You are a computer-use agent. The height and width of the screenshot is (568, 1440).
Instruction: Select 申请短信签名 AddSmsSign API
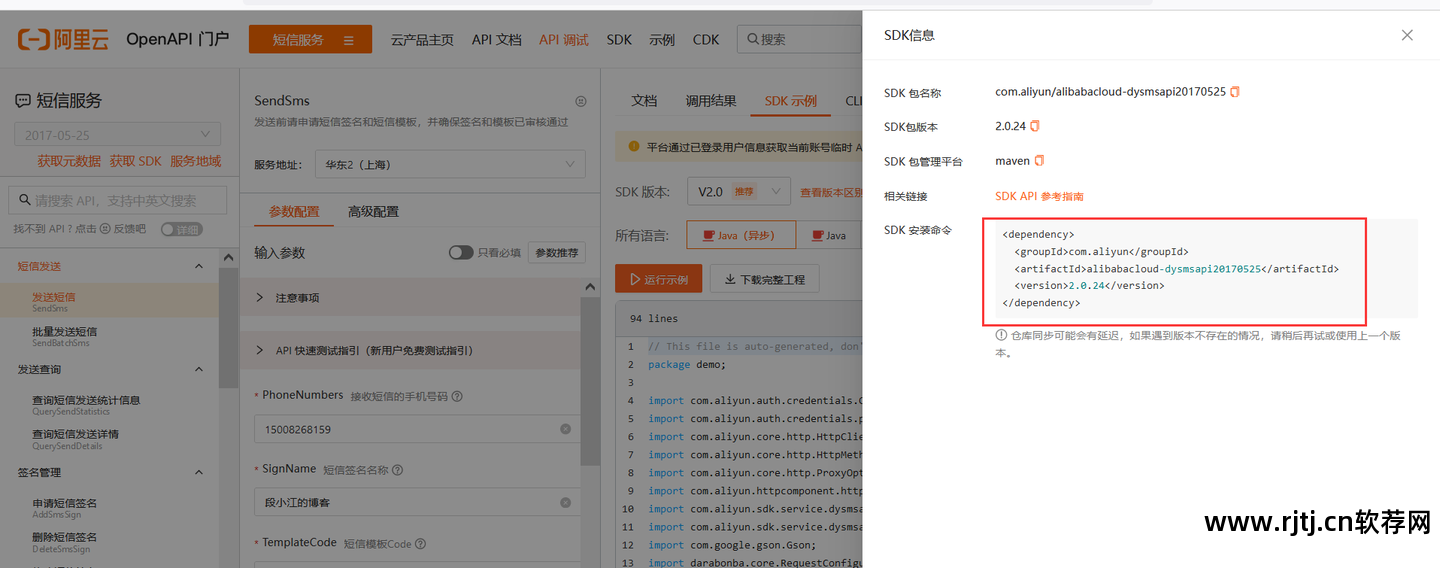(109, 508)
